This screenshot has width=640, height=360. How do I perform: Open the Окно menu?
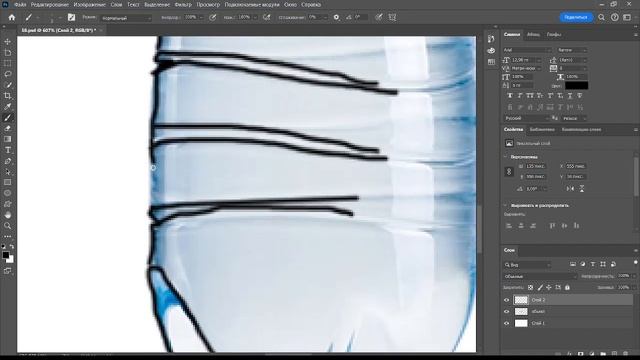coord(290,5)
